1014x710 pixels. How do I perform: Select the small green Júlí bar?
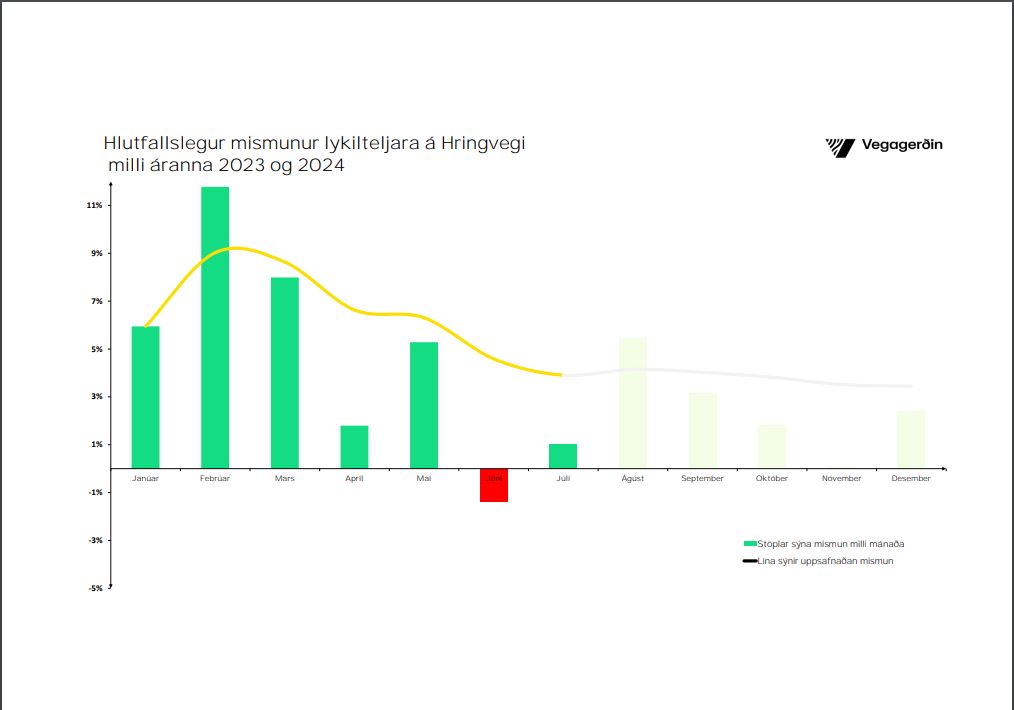[563, 456]
